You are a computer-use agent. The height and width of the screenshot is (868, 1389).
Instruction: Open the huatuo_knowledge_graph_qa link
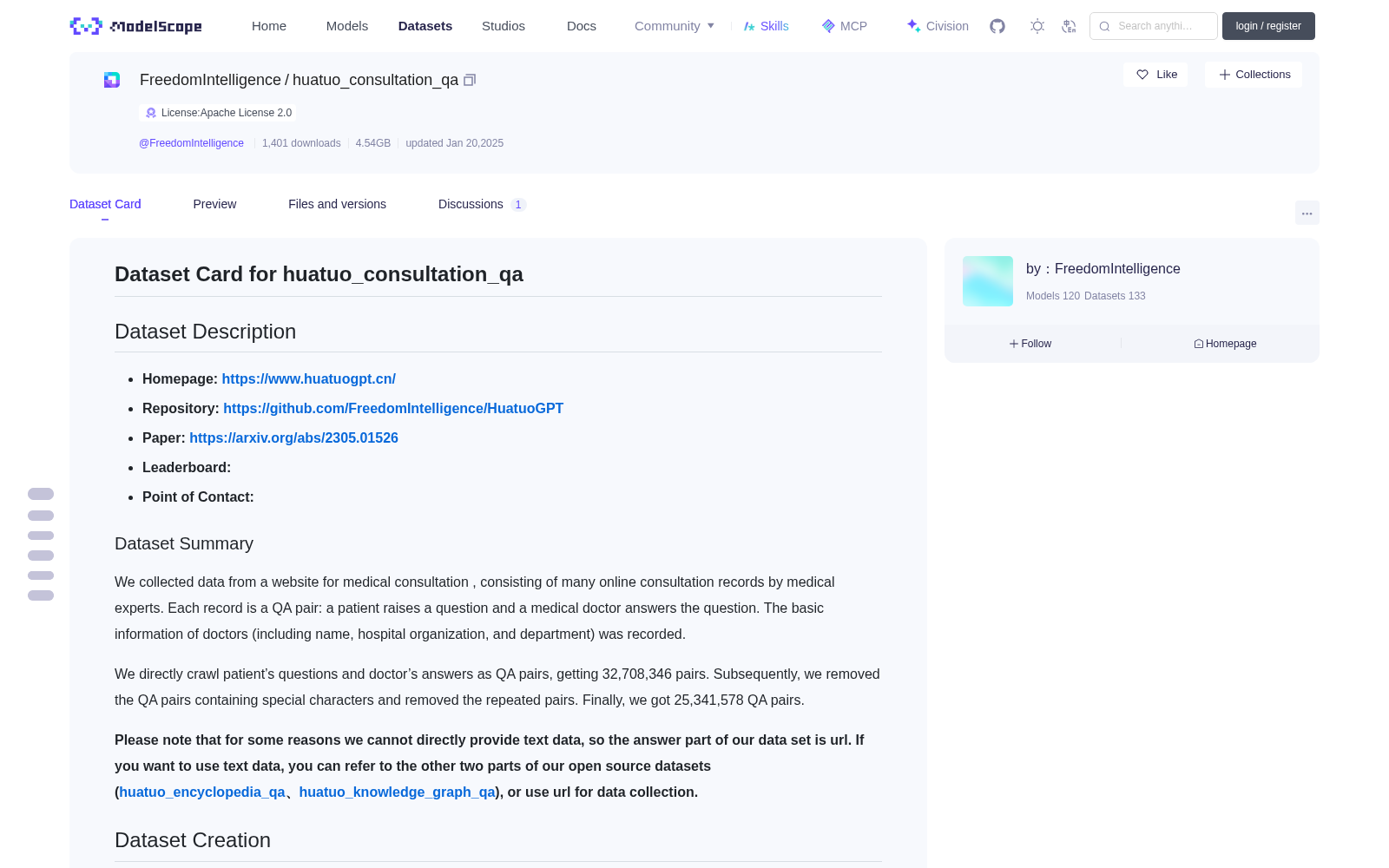[x=397, y=792]
